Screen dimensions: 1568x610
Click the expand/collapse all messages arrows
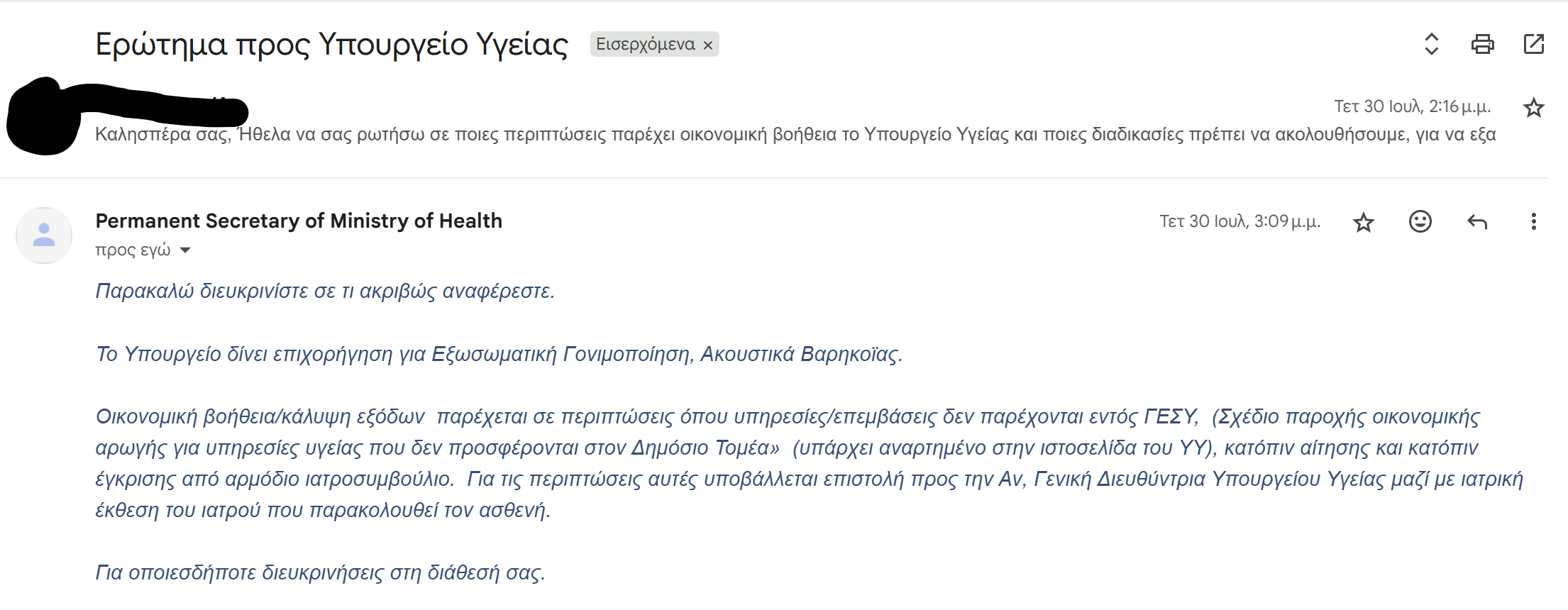1432,44
